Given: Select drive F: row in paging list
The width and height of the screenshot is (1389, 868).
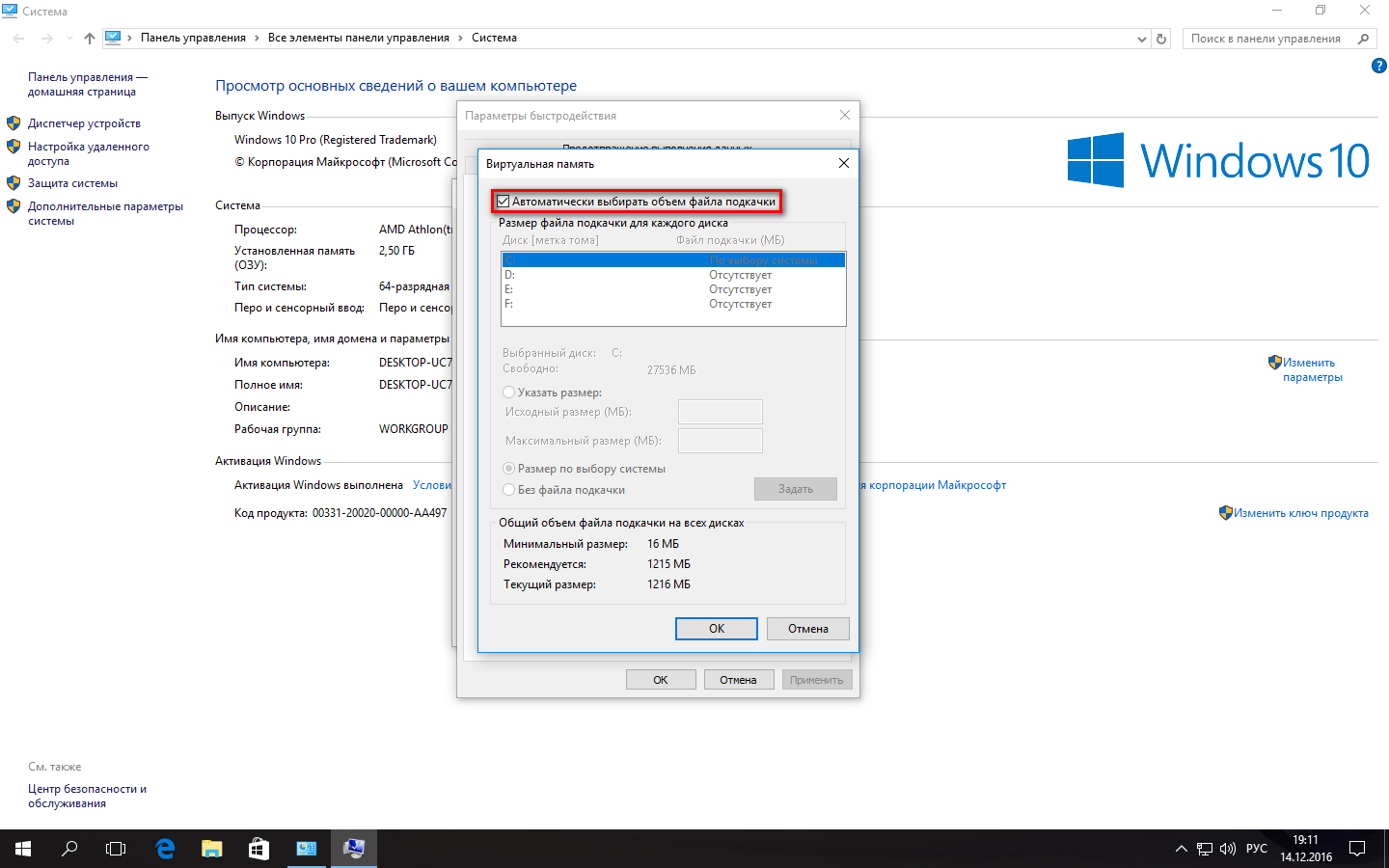Looking at the screenshot, I should click(x=673, y=304).
